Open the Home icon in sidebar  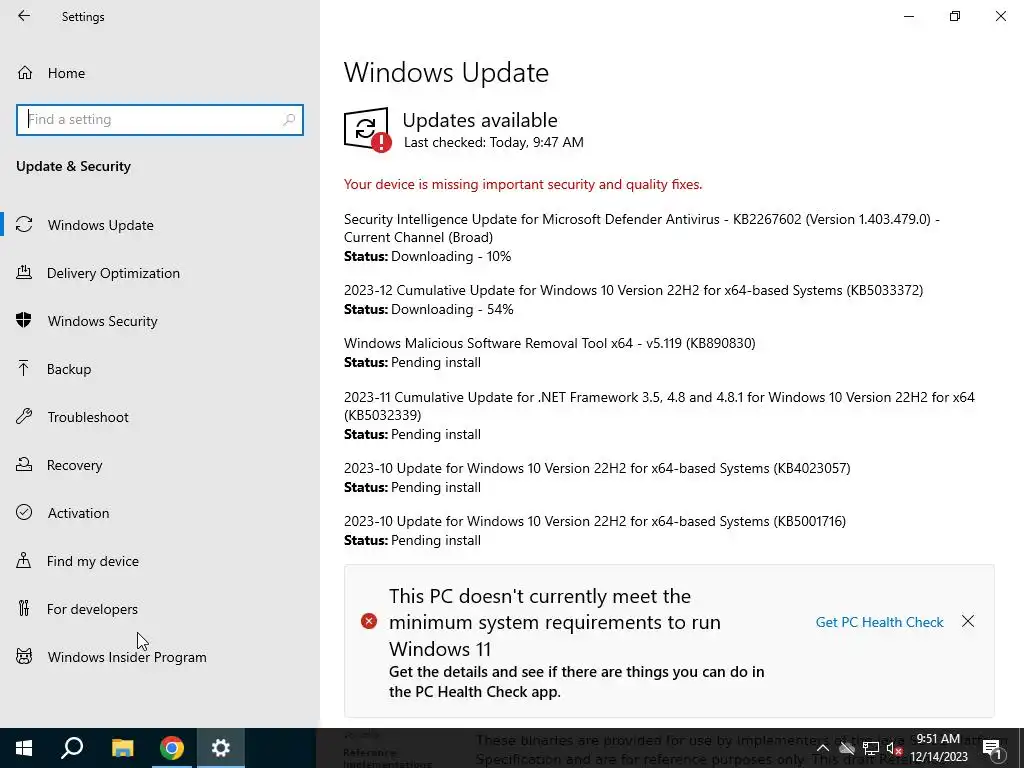(x=25, y=72)
